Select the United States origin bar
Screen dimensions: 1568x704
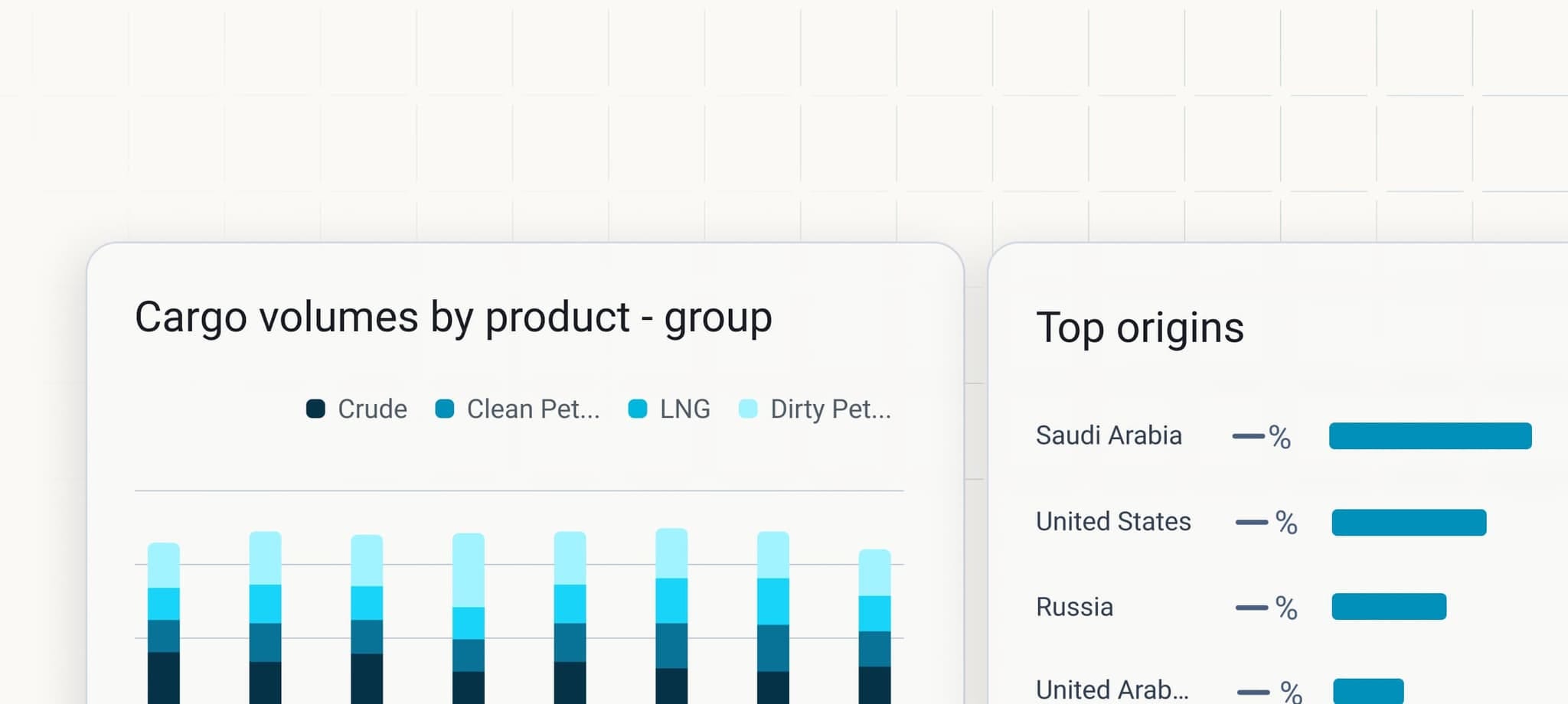tap(1409, 522)
